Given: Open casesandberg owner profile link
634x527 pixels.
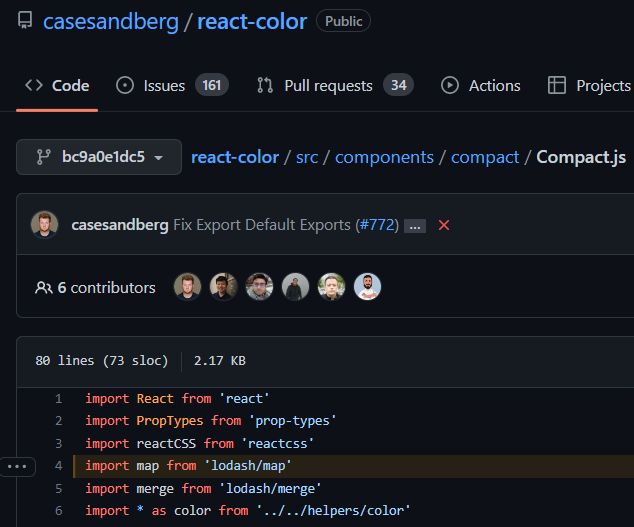Looking at the screenshot, I should [x=111, y=21].
